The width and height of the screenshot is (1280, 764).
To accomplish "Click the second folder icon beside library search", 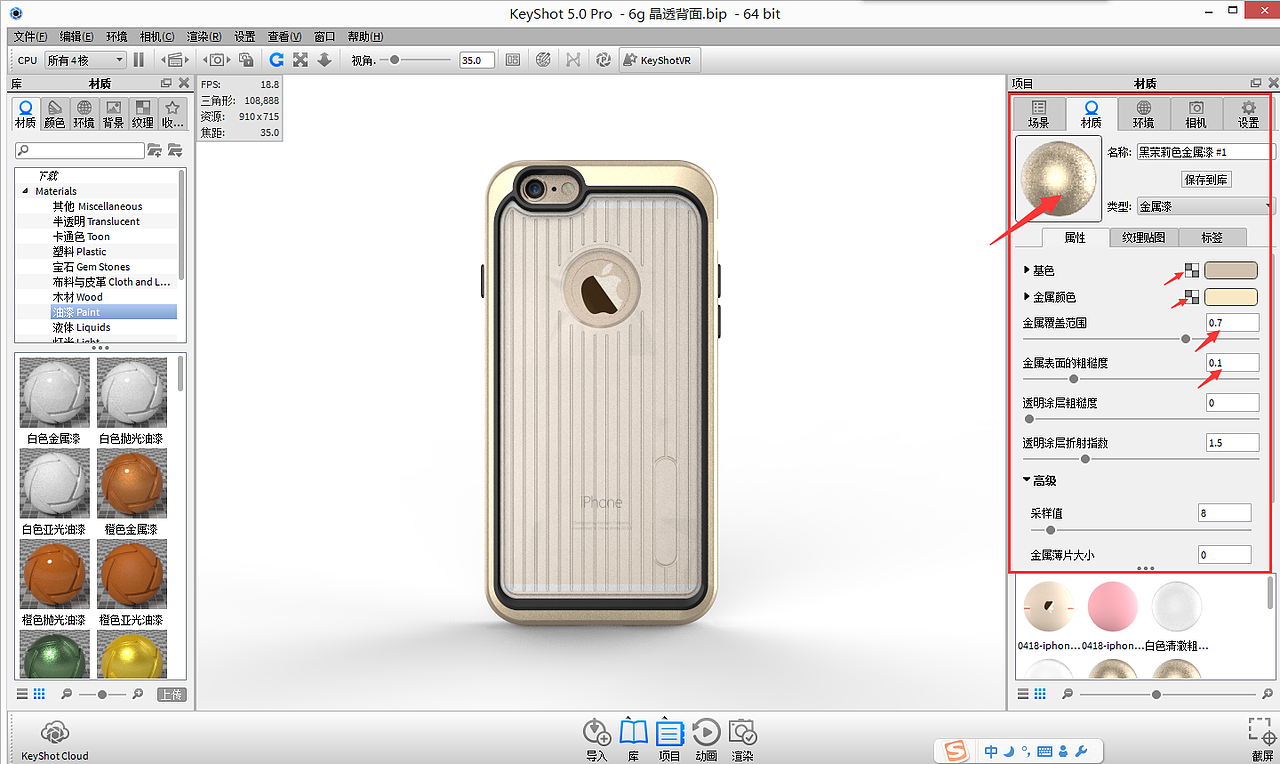I will click(x=175, y=150).
